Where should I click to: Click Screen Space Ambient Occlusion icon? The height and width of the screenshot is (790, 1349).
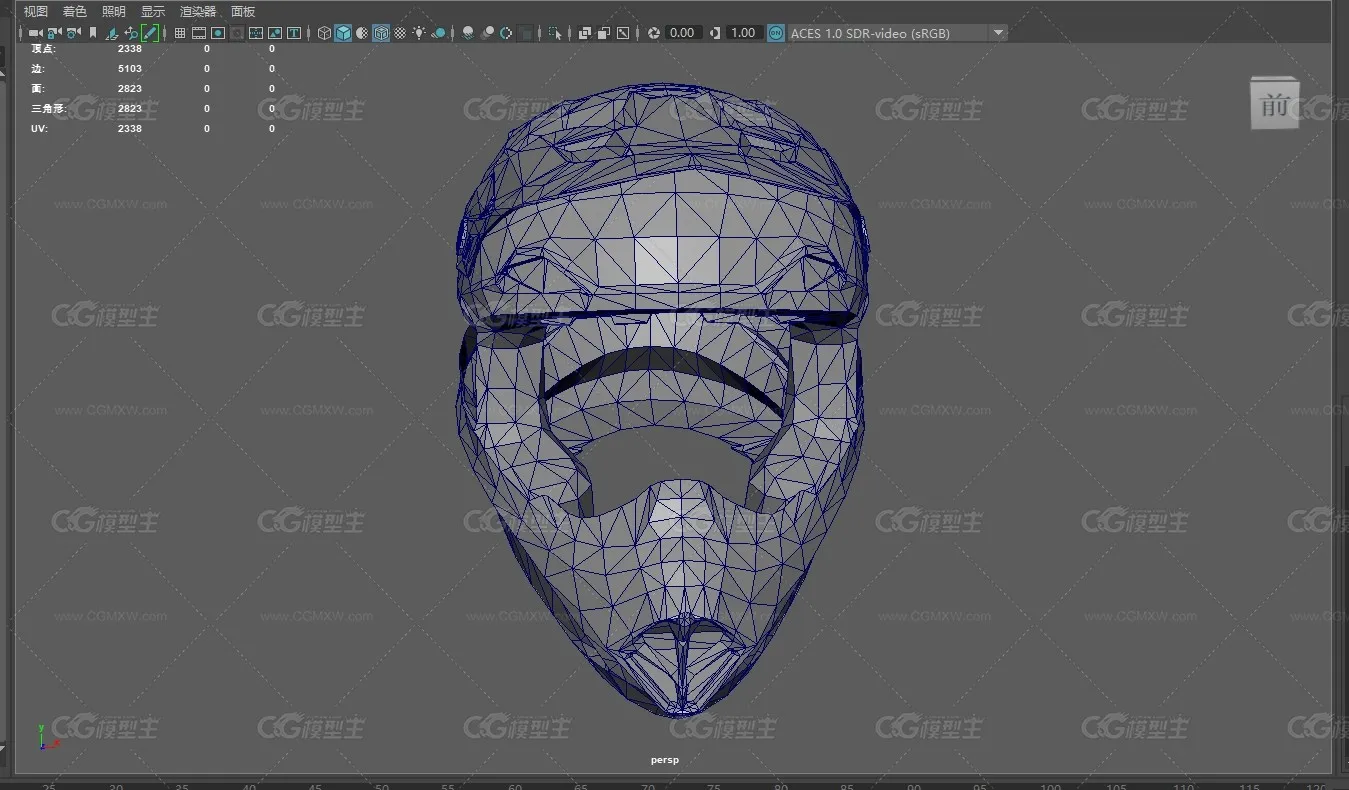point(468,33)
